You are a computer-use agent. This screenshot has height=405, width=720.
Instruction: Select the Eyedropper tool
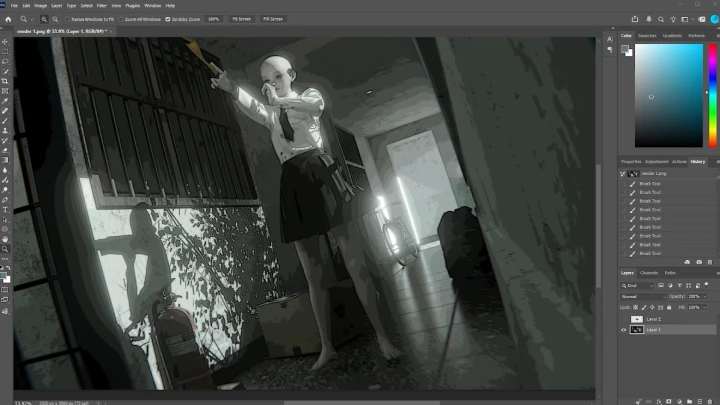(x=5, y=101)
